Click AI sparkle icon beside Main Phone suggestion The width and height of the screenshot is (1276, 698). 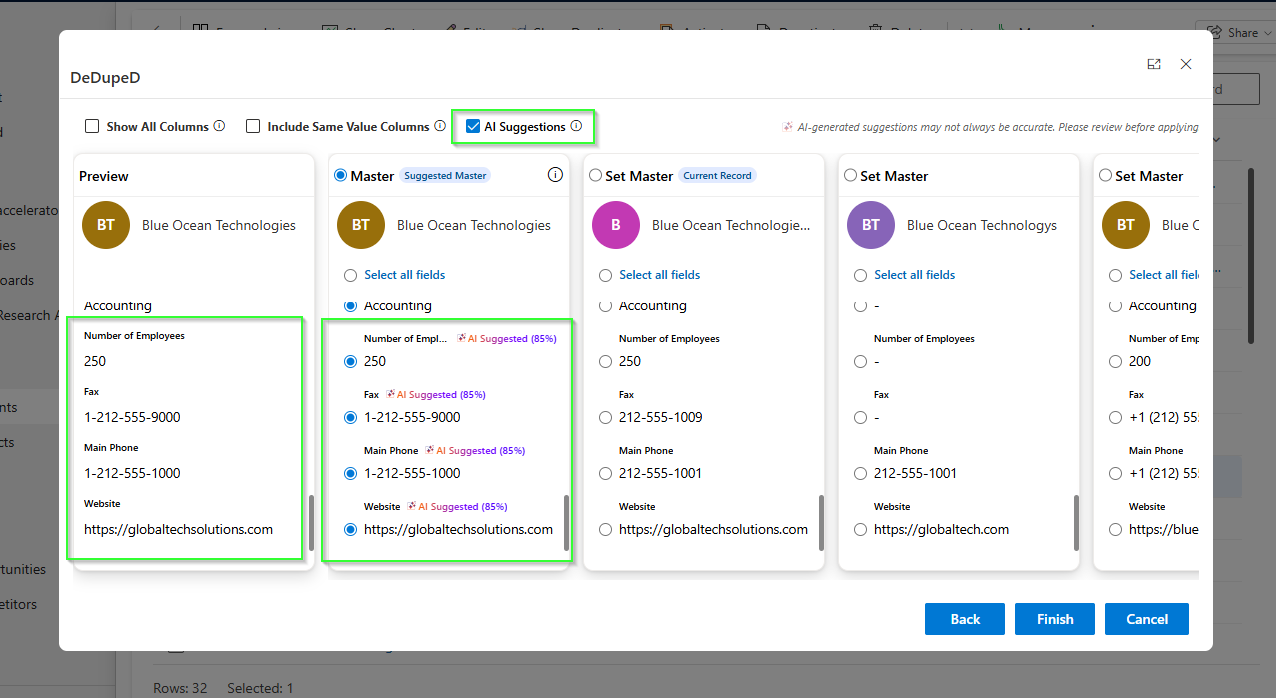[430, 450]
